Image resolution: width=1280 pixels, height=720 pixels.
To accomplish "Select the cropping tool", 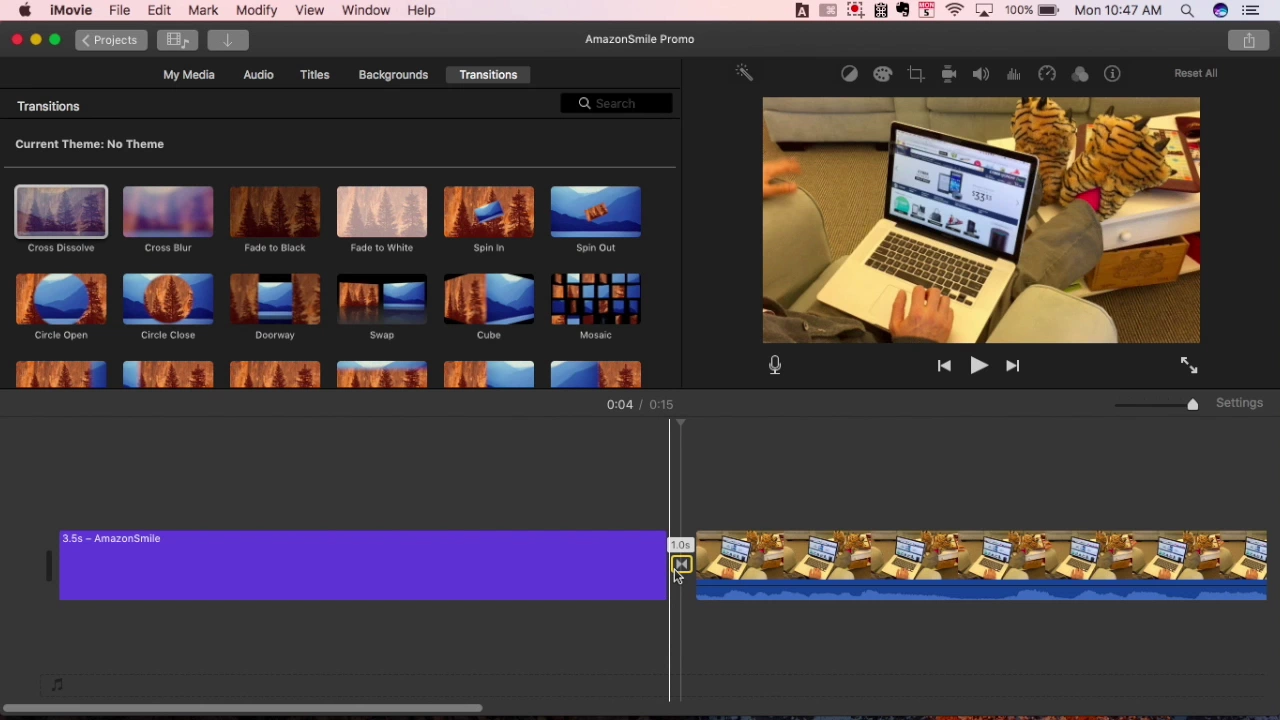I will coord(915,74).
